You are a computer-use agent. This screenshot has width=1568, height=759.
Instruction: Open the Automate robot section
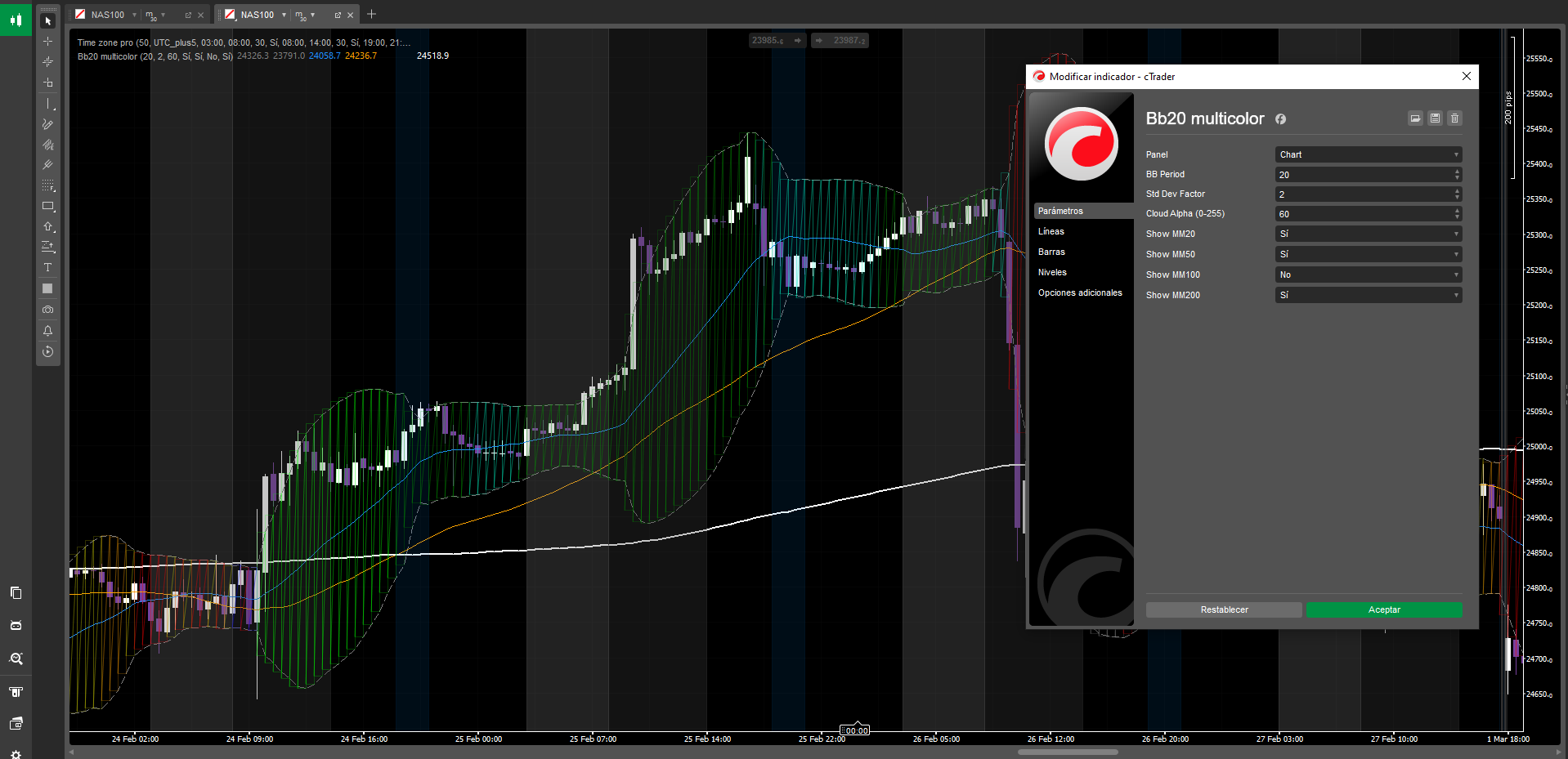point(16,626)
